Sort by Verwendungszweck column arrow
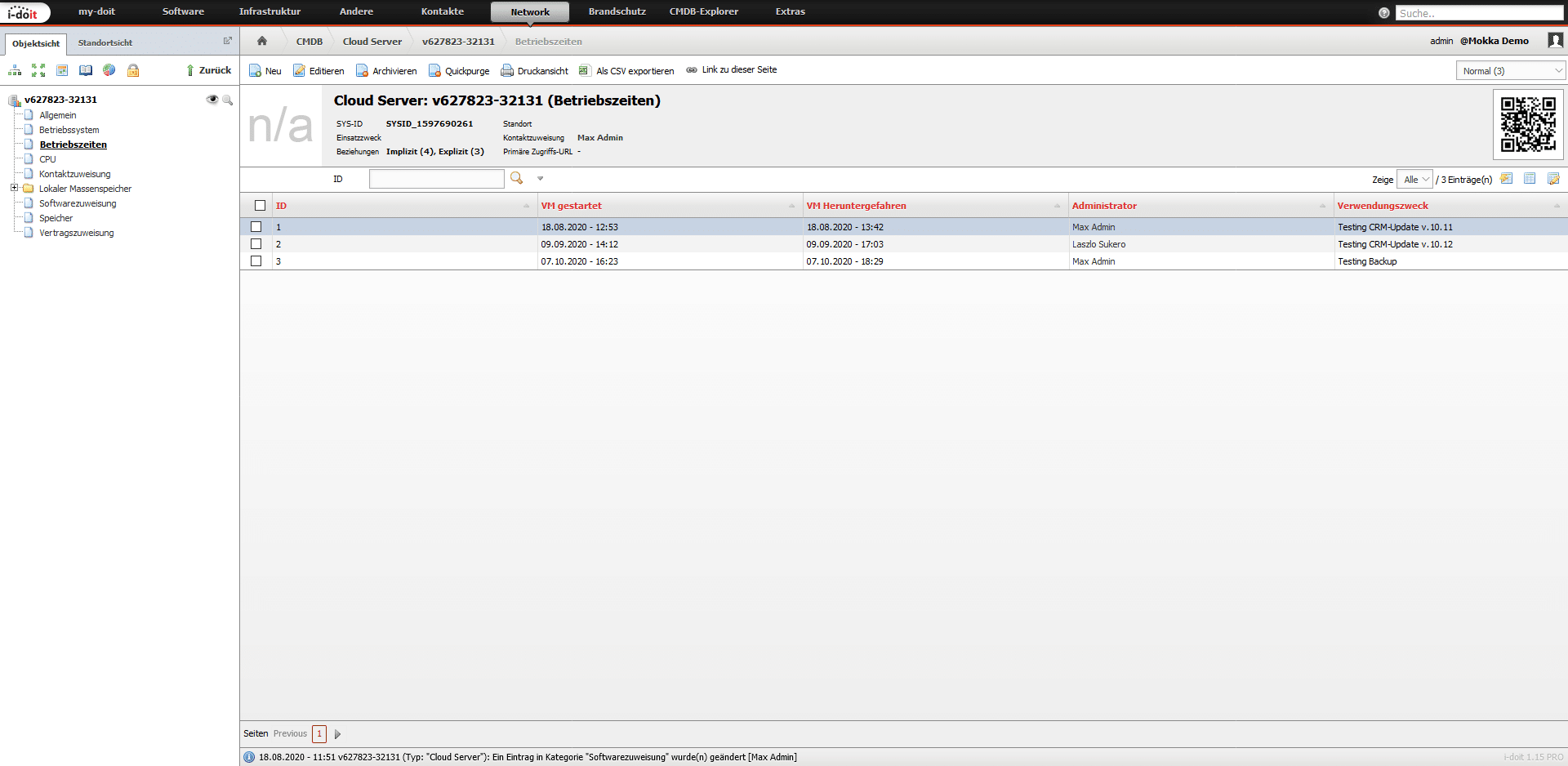The height and width of the screenshot is (766, 1568). pos(1557,206)
